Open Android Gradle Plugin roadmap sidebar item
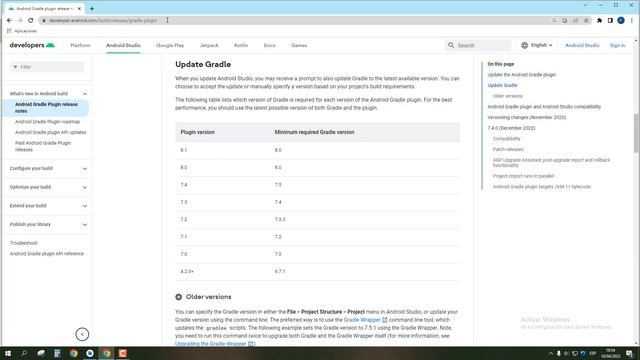Image resolution: width=640 pixels, height=360 pixels. pos(47,122)
